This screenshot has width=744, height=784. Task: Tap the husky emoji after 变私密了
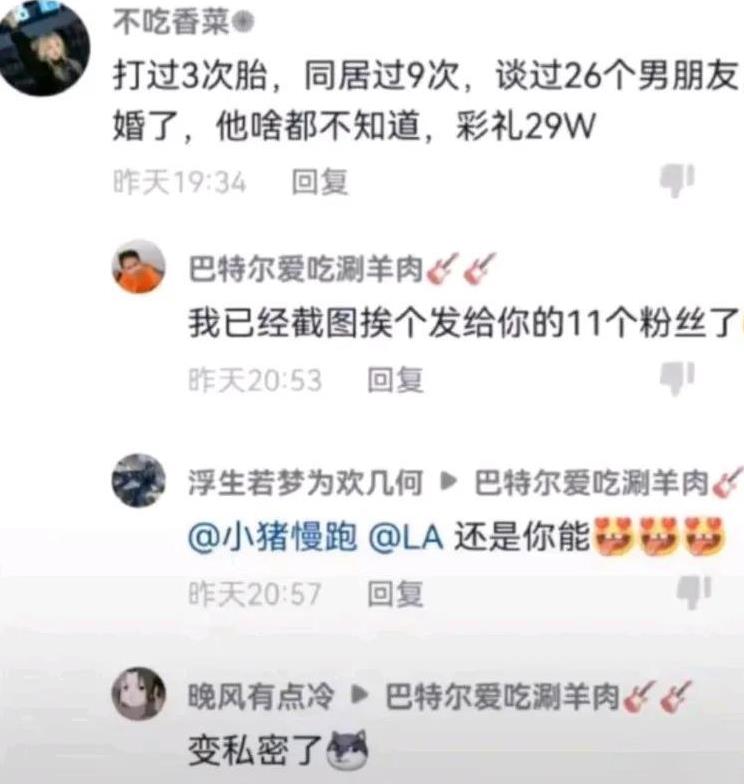click(x=347, y=750)
